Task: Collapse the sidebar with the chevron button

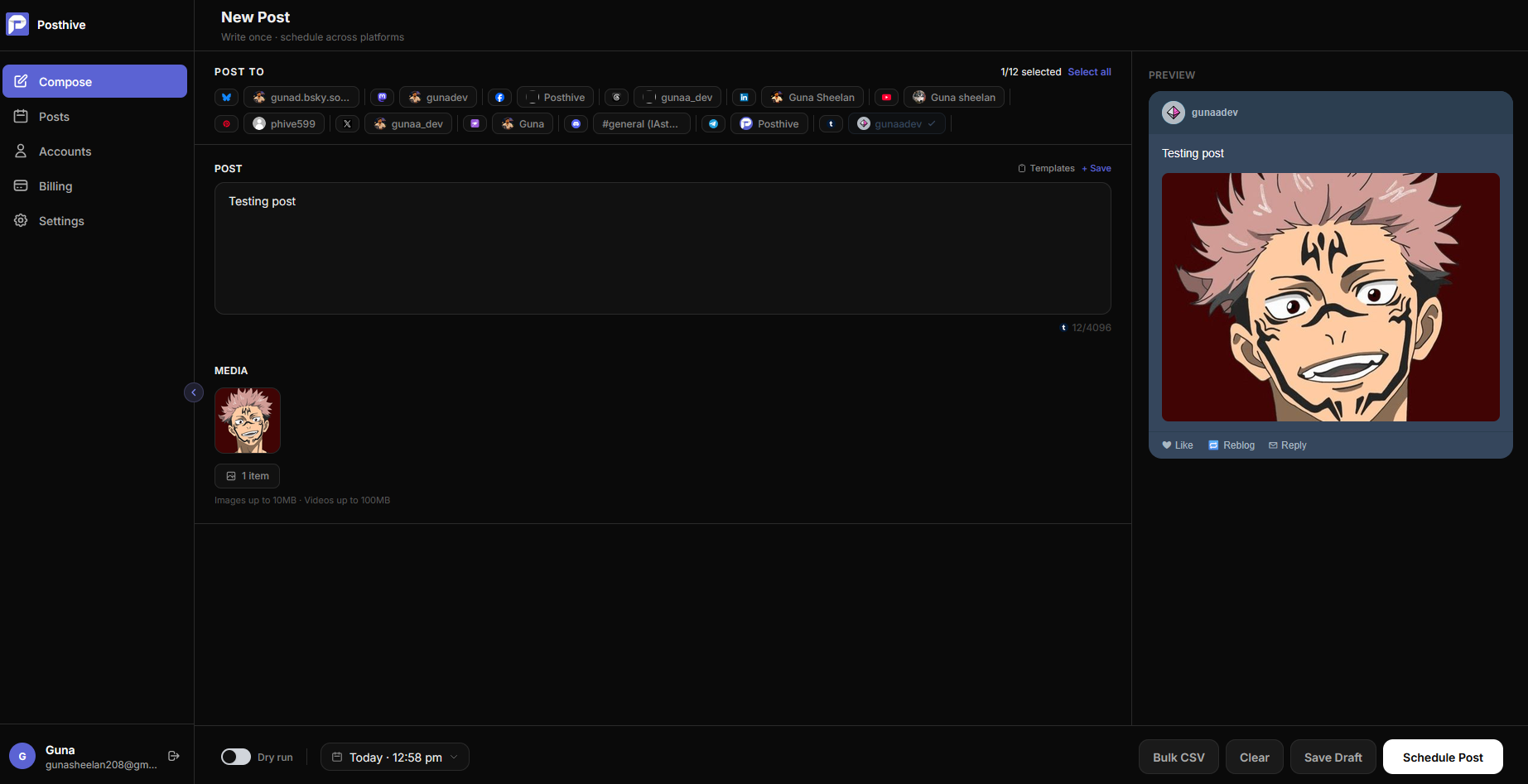Action: click(194, 392)
